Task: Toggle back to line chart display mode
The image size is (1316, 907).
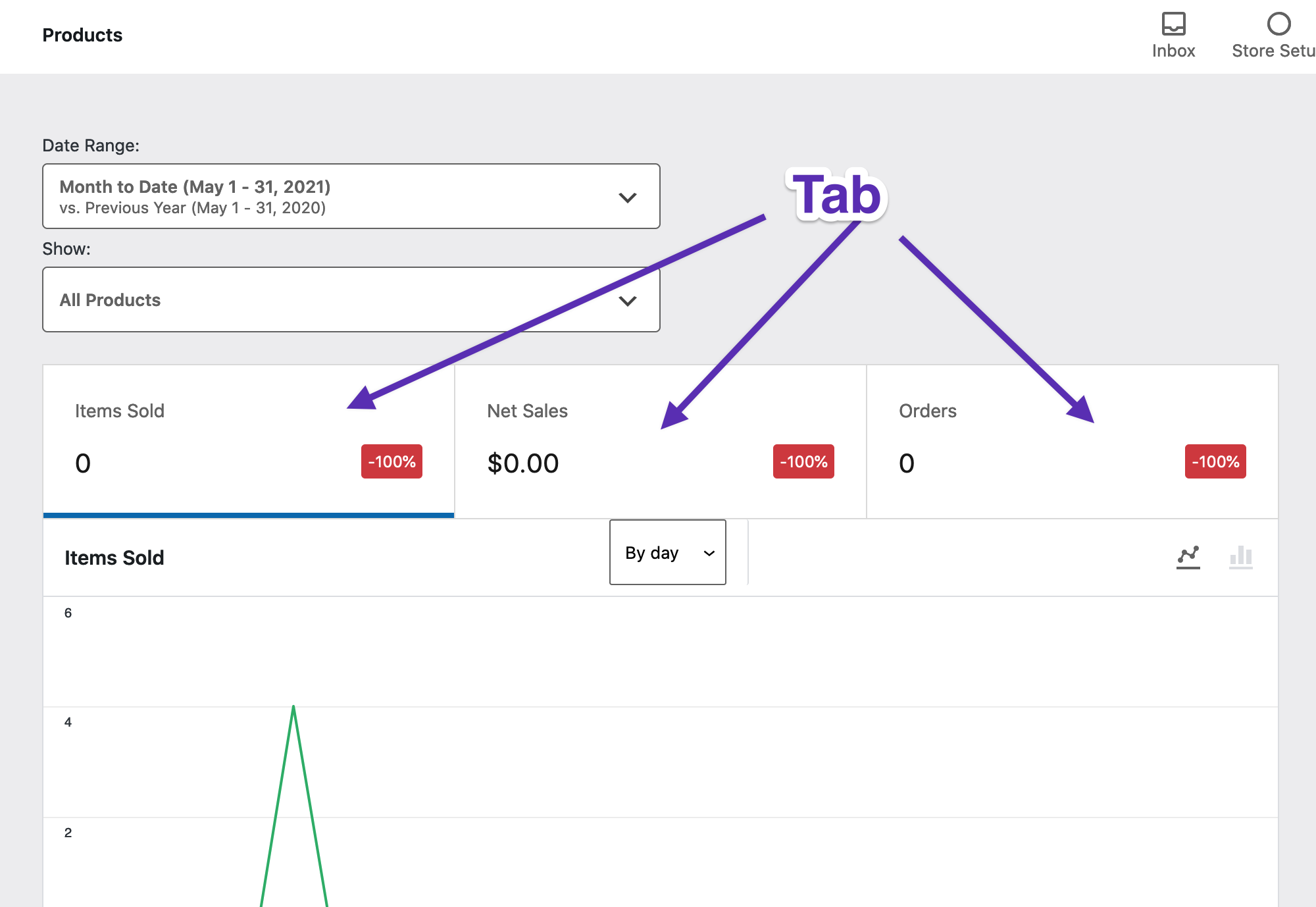Action: point(1188,556)
